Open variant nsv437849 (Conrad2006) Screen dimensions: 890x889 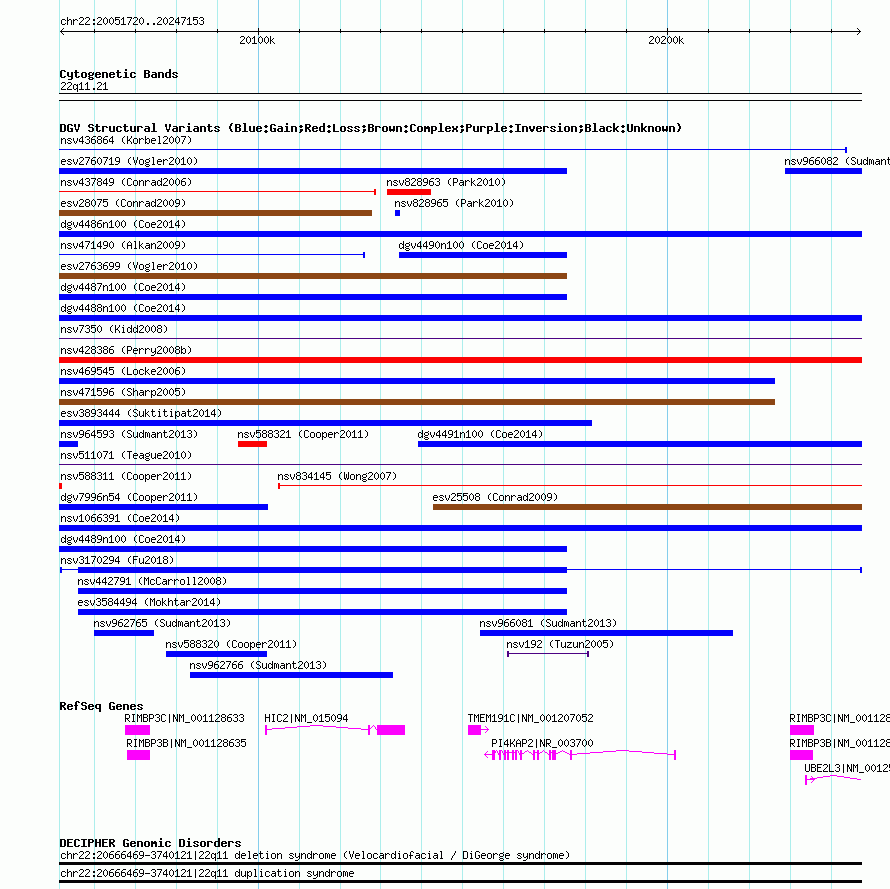click(126, 182)
